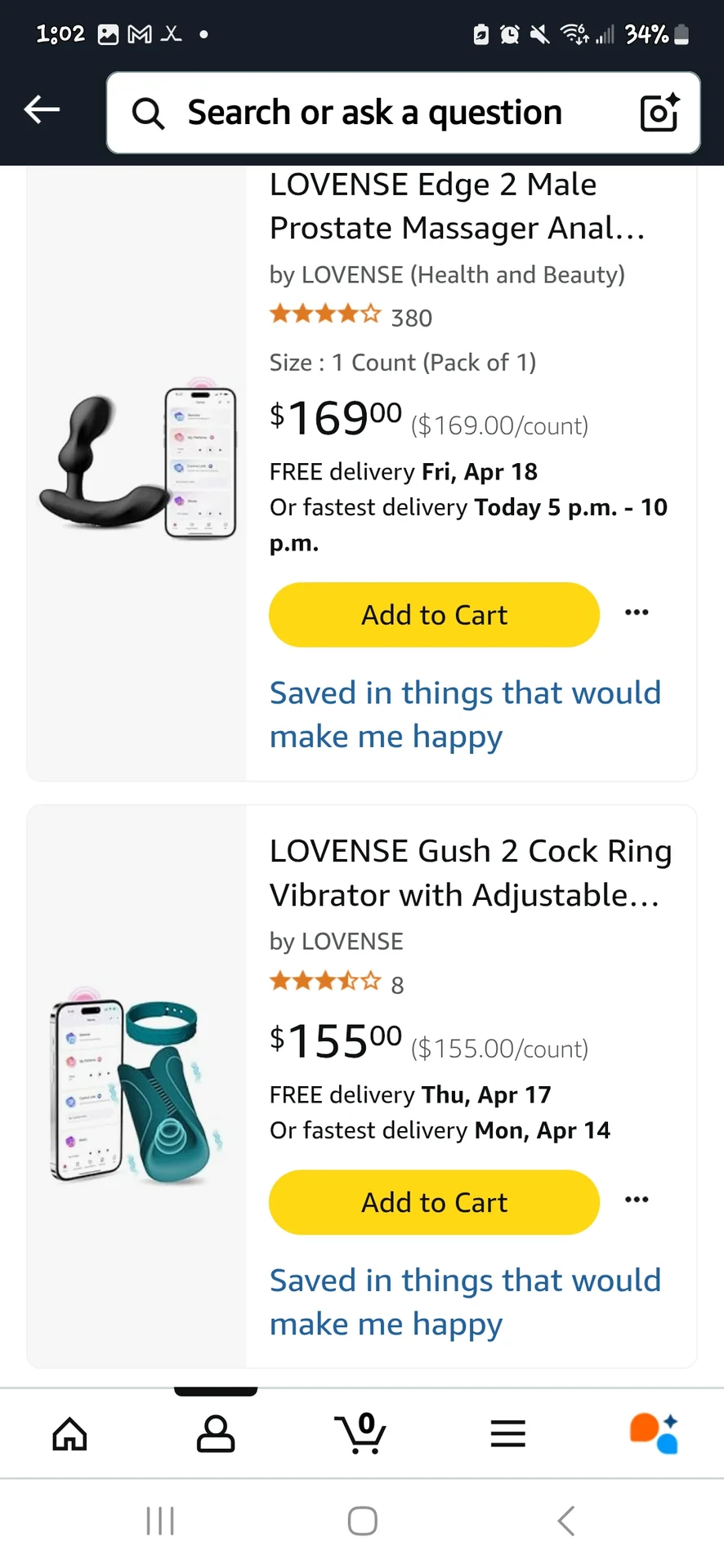Screen dimensions: 724x1568
Task: Open saved list link under Gush 2
Action: coord(465,1302)
